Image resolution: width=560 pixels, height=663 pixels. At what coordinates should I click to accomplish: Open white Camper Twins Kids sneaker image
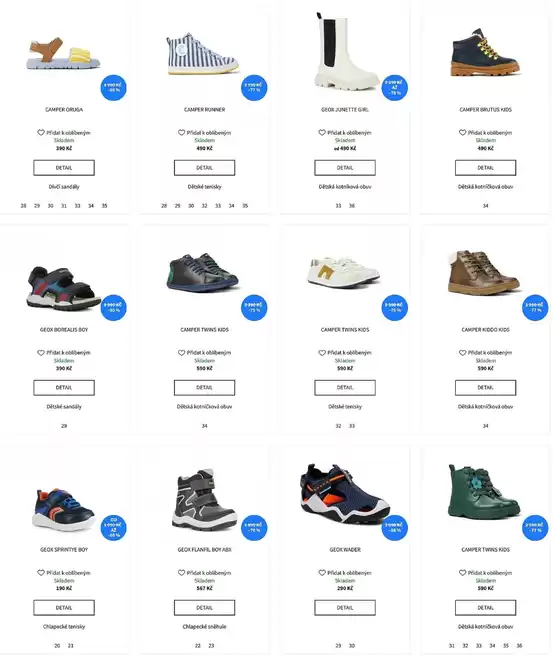(343, 273)
